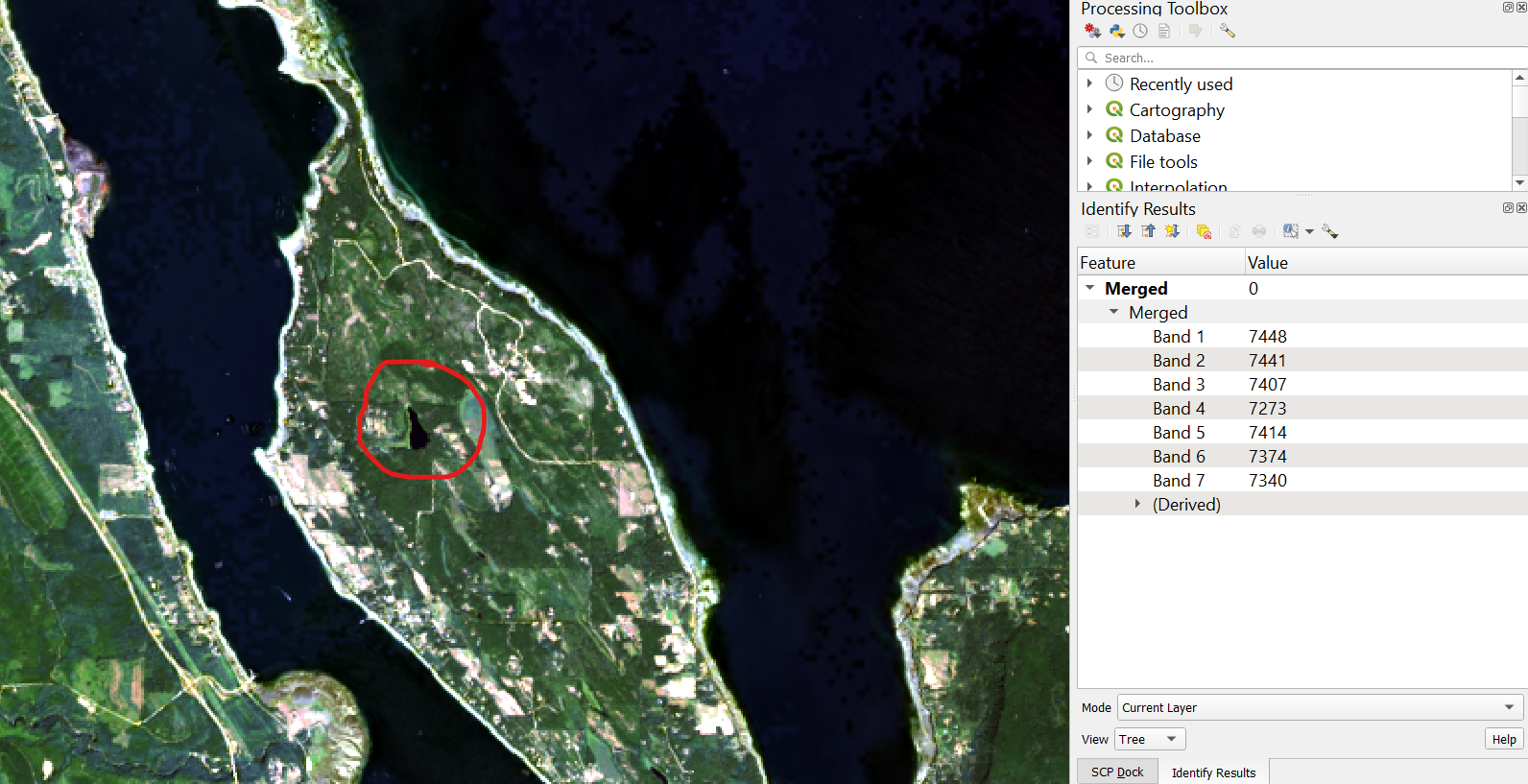1528x784 pixels.
Task: Click Print response icon
Action: 1259,231
